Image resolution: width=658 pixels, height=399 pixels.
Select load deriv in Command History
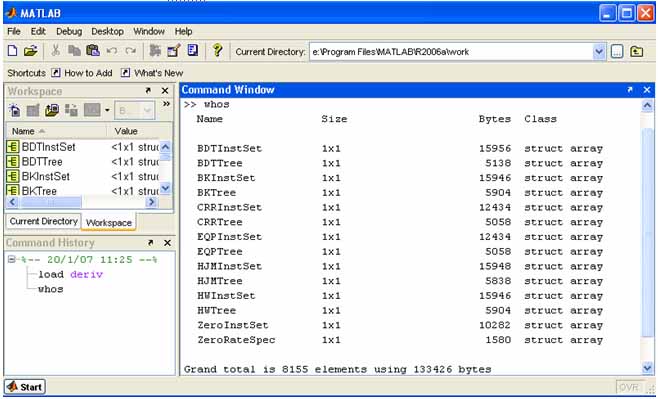point(70,274)
